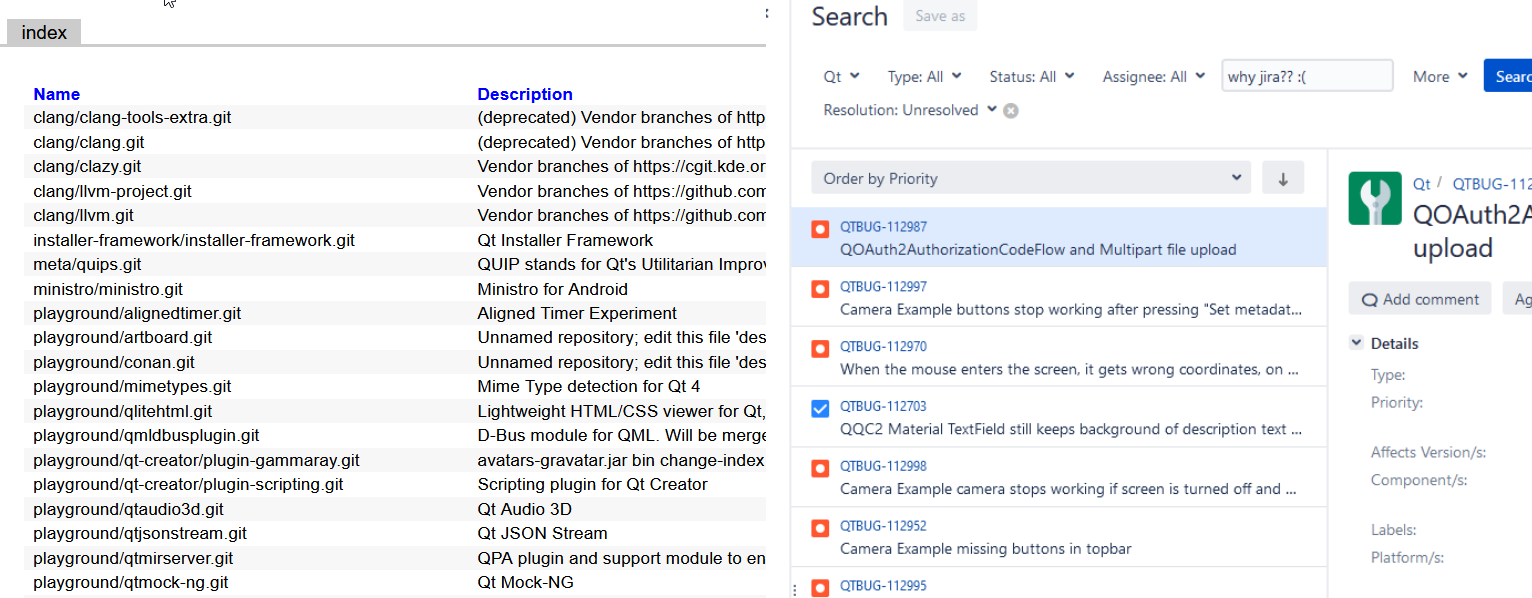Open the installer-framework/installer-framework.git repository link
The image size is (1532, 598).
coord(194,240)
